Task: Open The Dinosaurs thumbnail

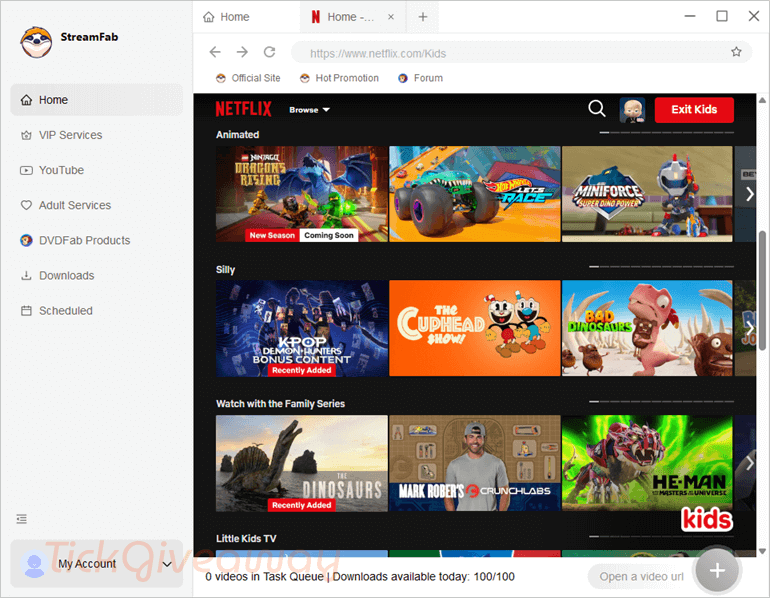Action: tap(302, 463)
